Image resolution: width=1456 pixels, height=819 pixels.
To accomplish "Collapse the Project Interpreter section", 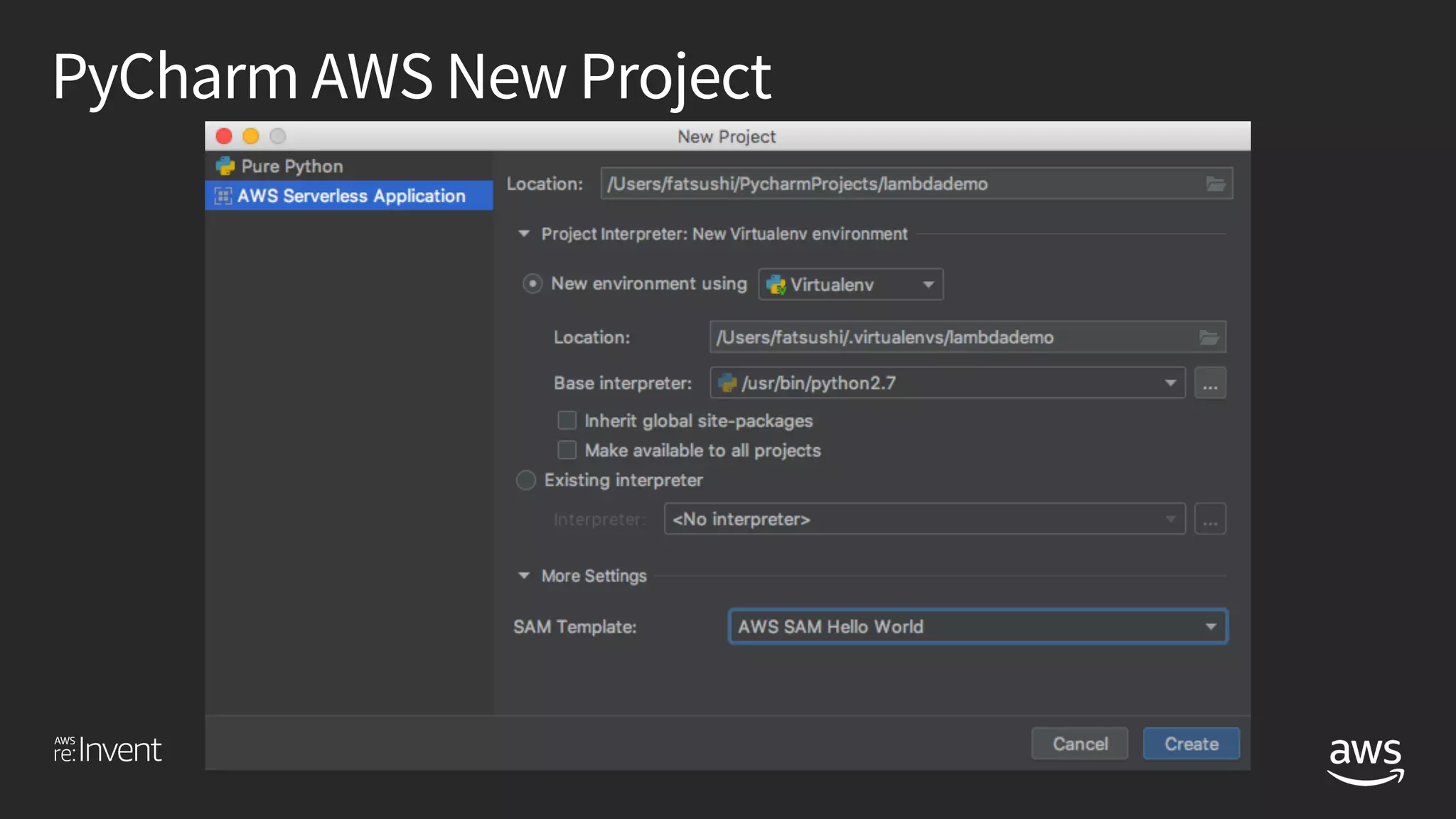I will point(524,234).
